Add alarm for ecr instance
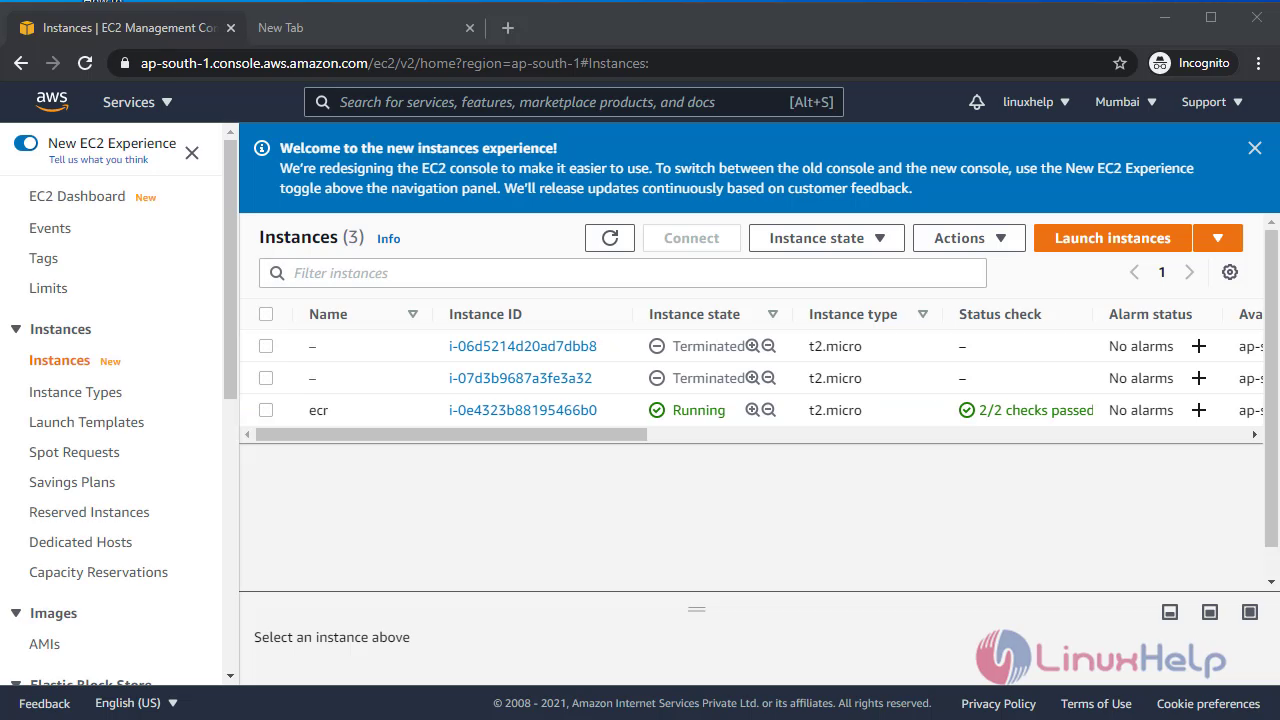1280x720 pixels. [1199, 410]
